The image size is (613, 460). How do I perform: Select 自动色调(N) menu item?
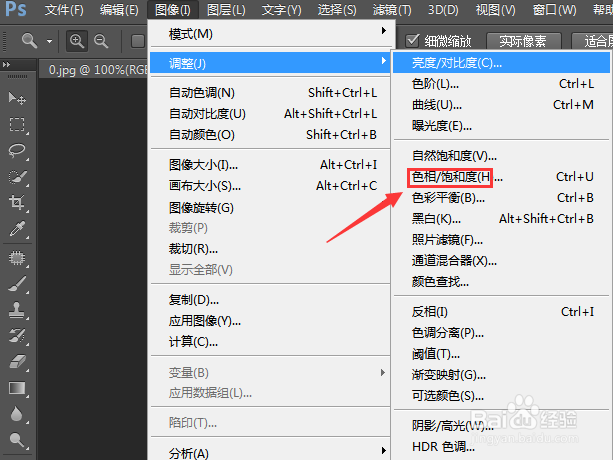click(271, 93)
